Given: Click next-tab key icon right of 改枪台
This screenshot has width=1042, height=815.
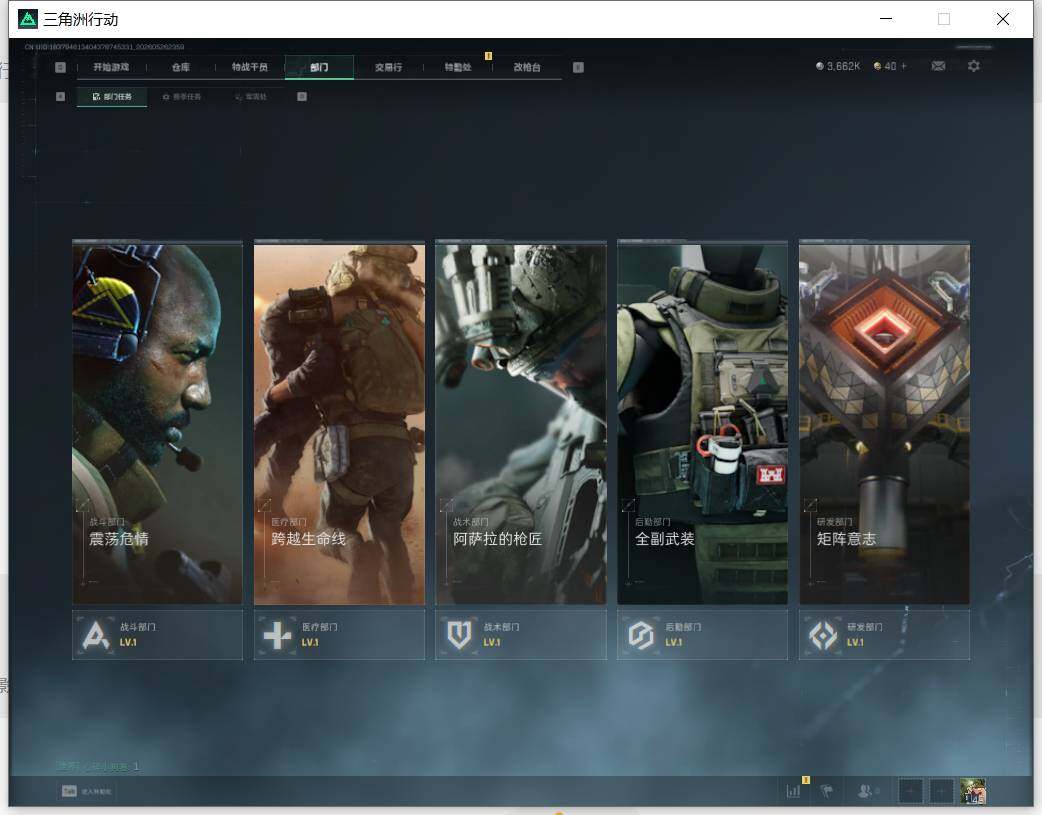Looking at the screenshot, I should pyautogui.click(x=578, y=67).
